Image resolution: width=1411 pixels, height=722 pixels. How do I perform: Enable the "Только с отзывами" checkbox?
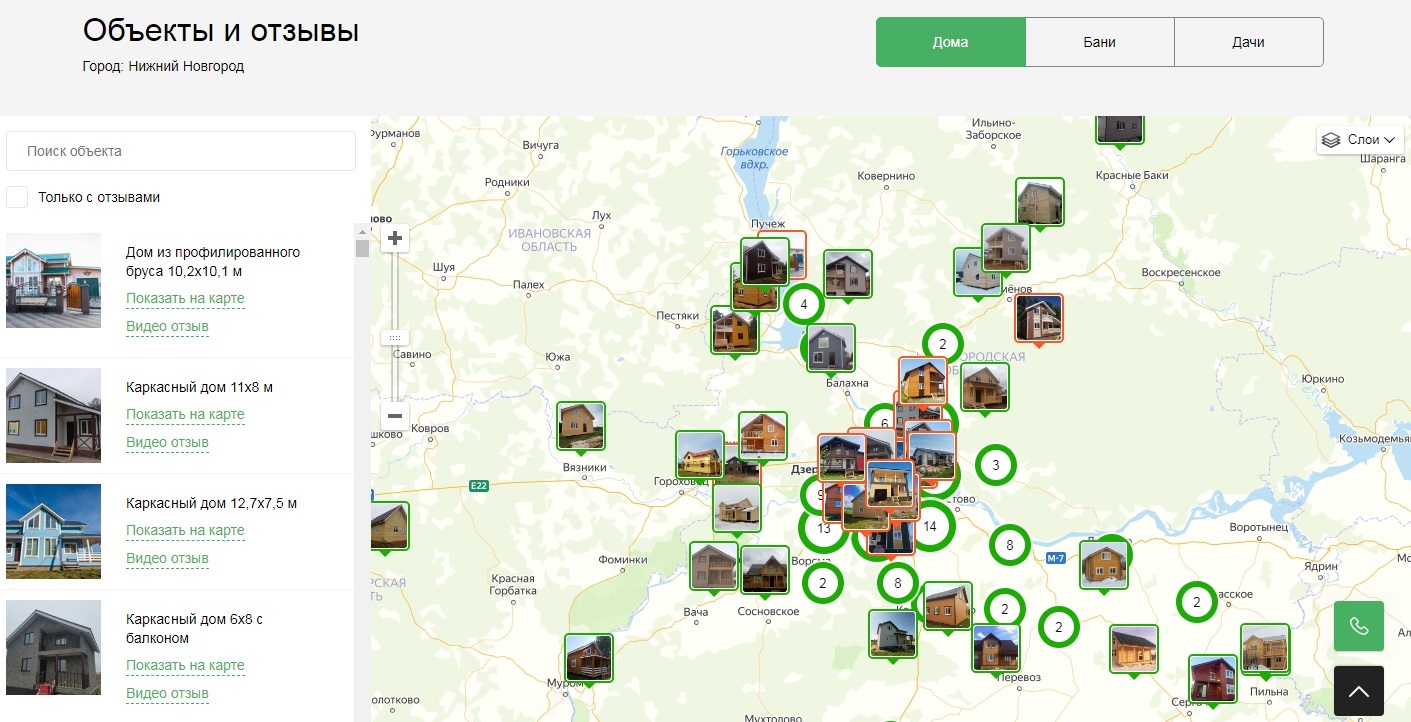[17, 197]
